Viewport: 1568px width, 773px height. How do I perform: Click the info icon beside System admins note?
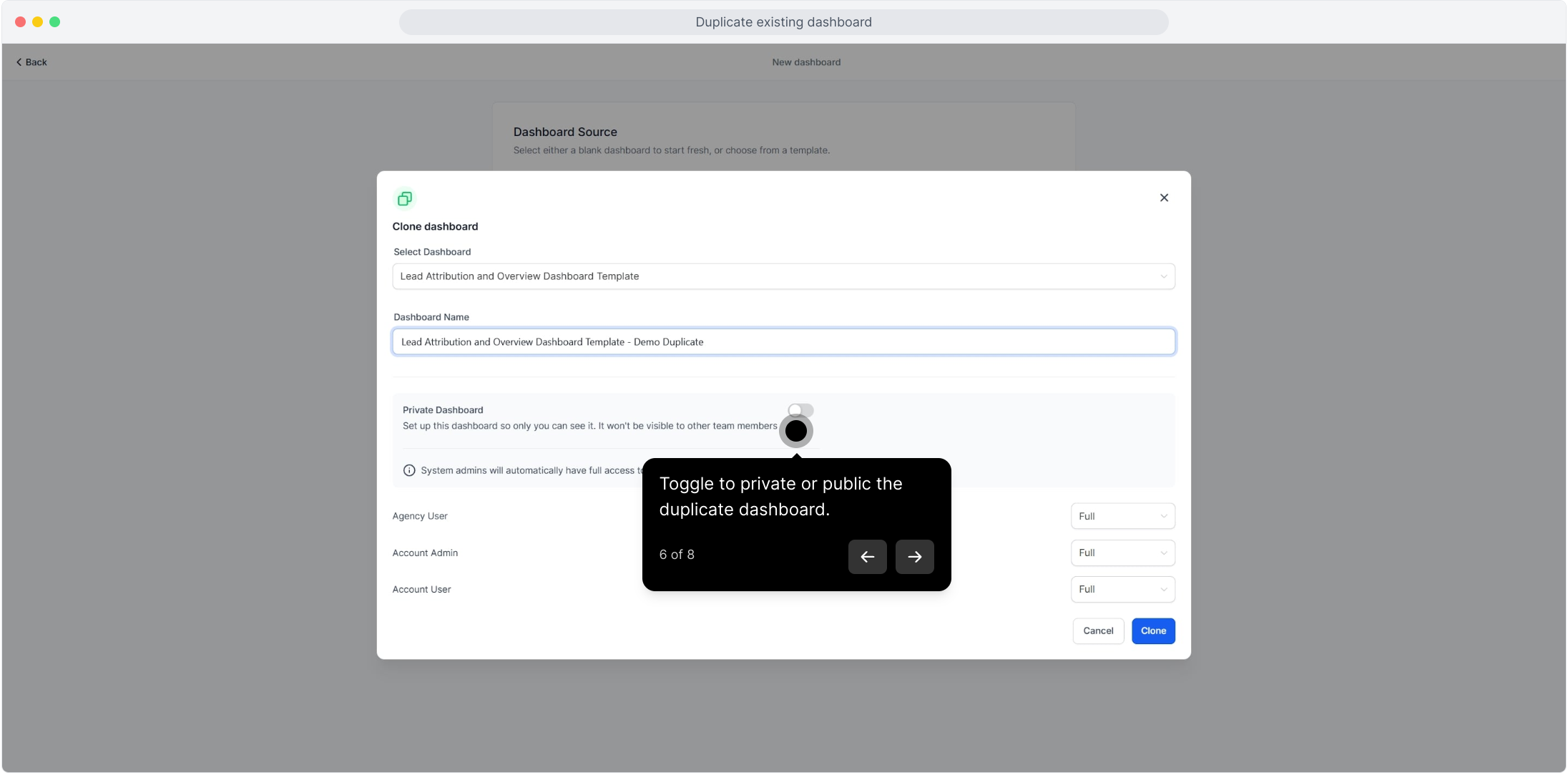[x=409, y=470]
